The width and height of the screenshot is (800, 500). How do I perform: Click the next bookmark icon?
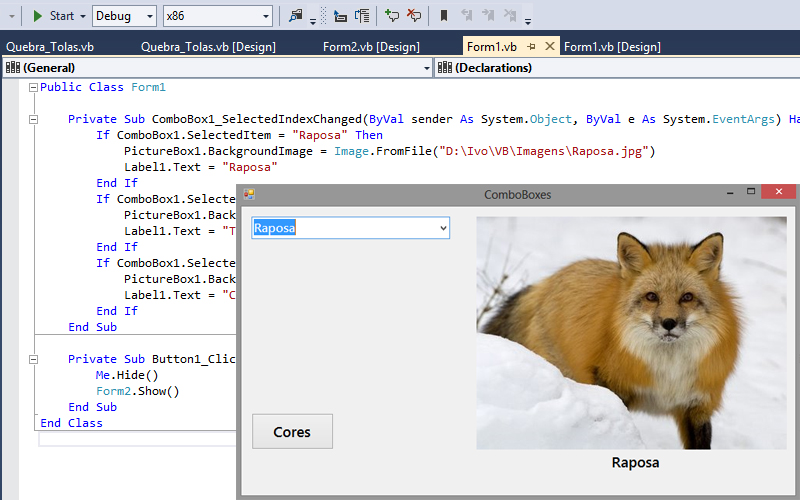pyautogui.click(x=488, y=16)
